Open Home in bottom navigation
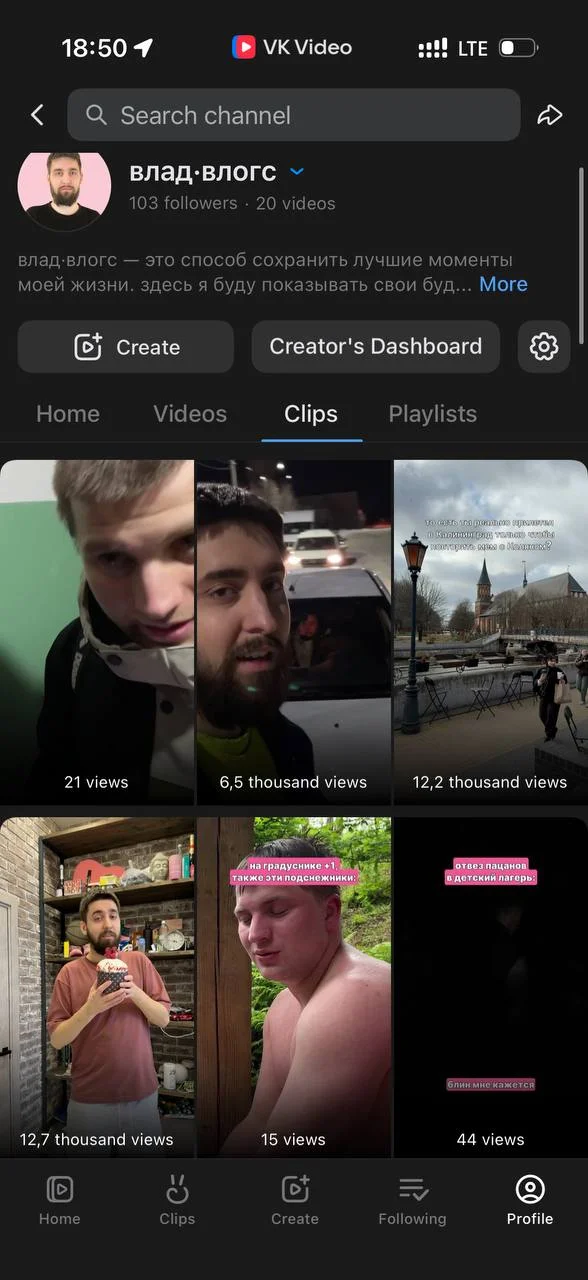Screen dimensions: 588x1280 coord(59,1200)
